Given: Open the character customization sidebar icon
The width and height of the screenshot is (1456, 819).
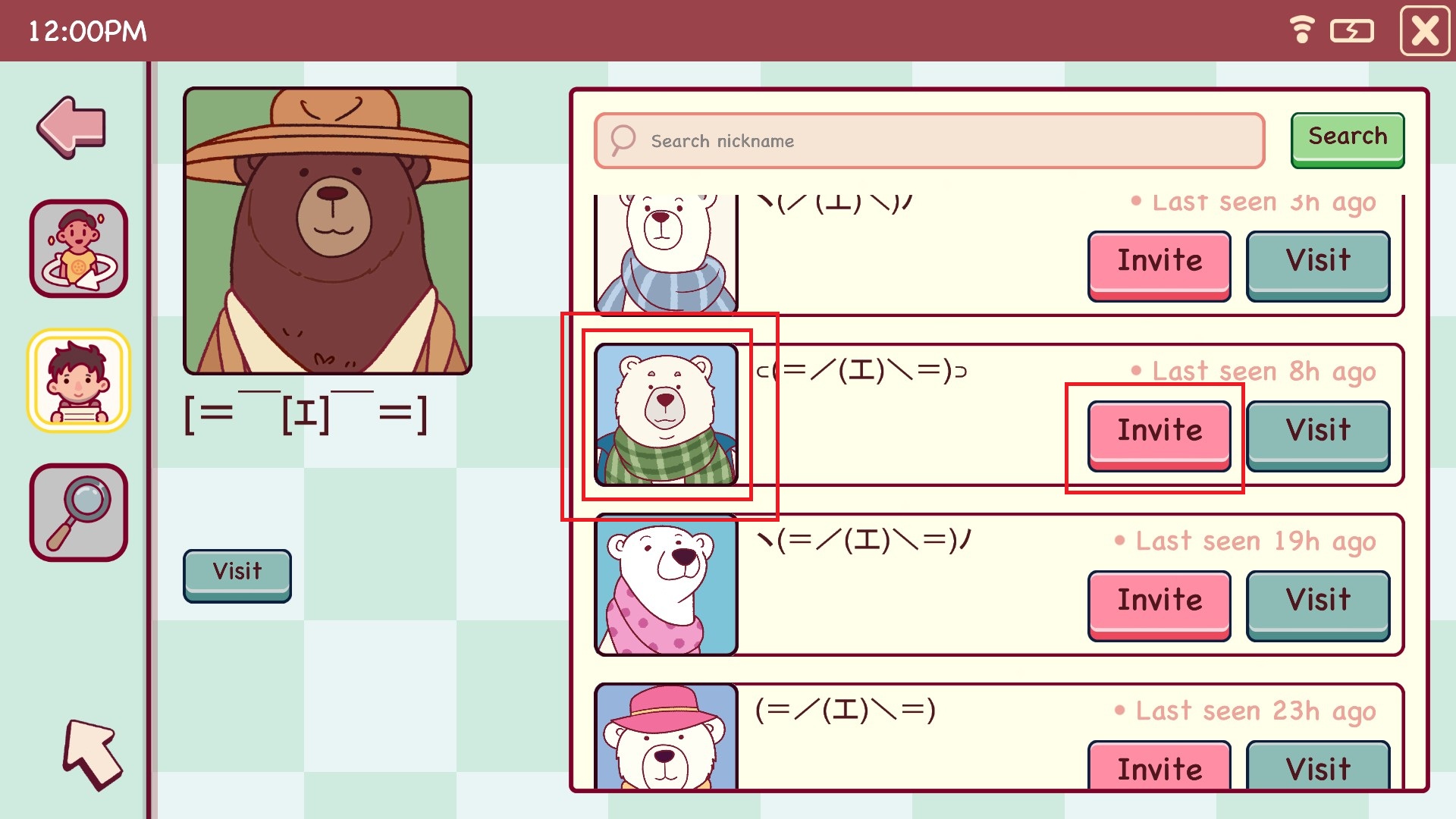Looking at the screenshot, I should [x=79, y=249].
